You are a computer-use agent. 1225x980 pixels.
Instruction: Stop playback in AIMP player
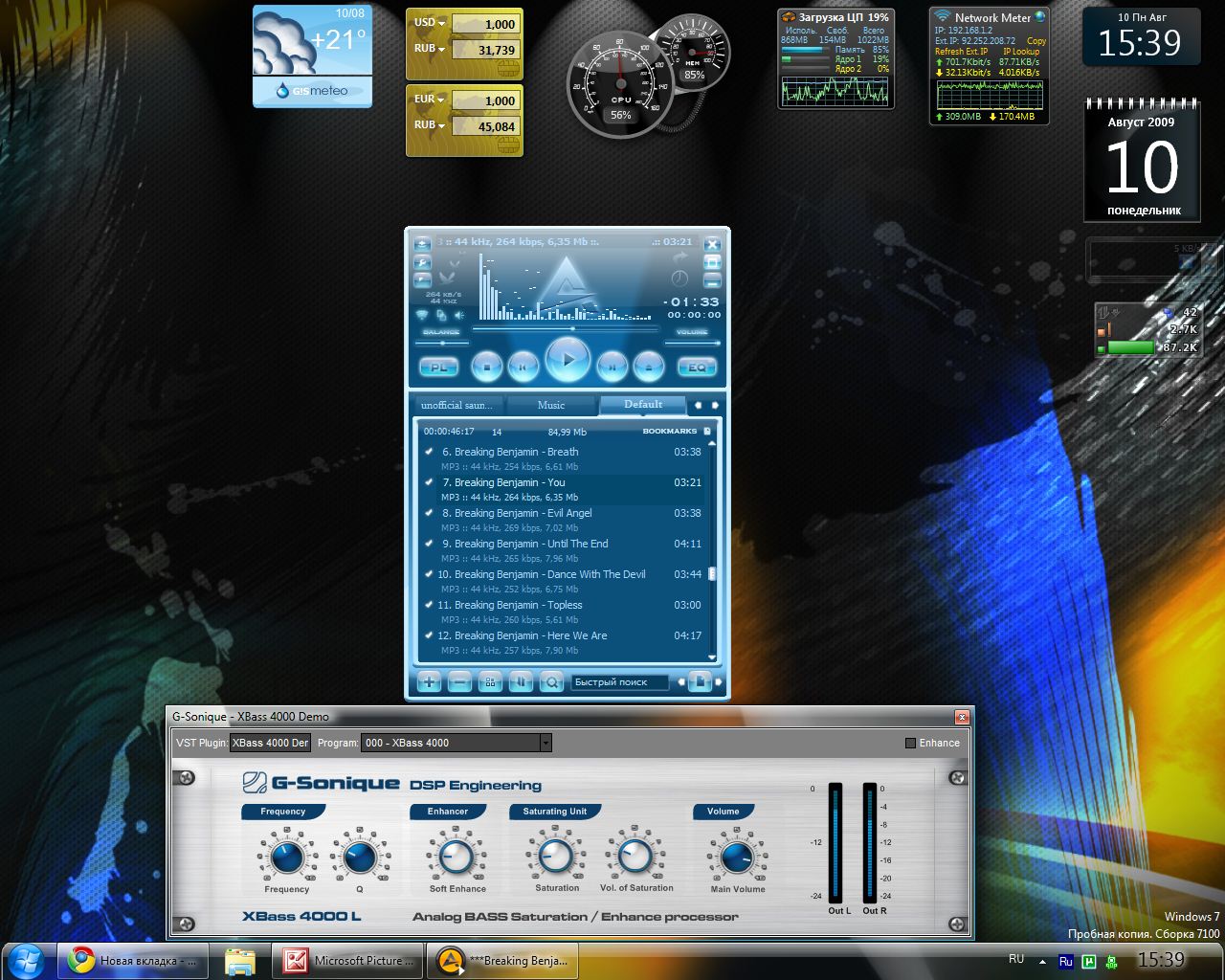click(x=486, y=365)
